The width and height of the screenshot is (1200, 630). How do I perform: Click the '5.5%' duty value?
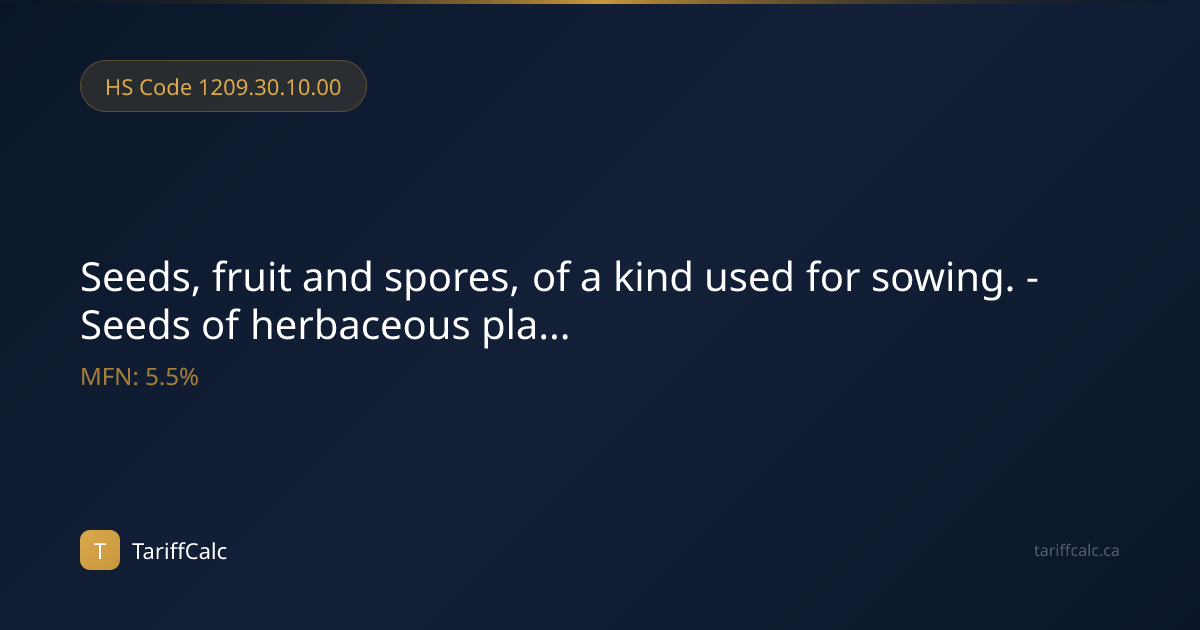coord(172,377)
